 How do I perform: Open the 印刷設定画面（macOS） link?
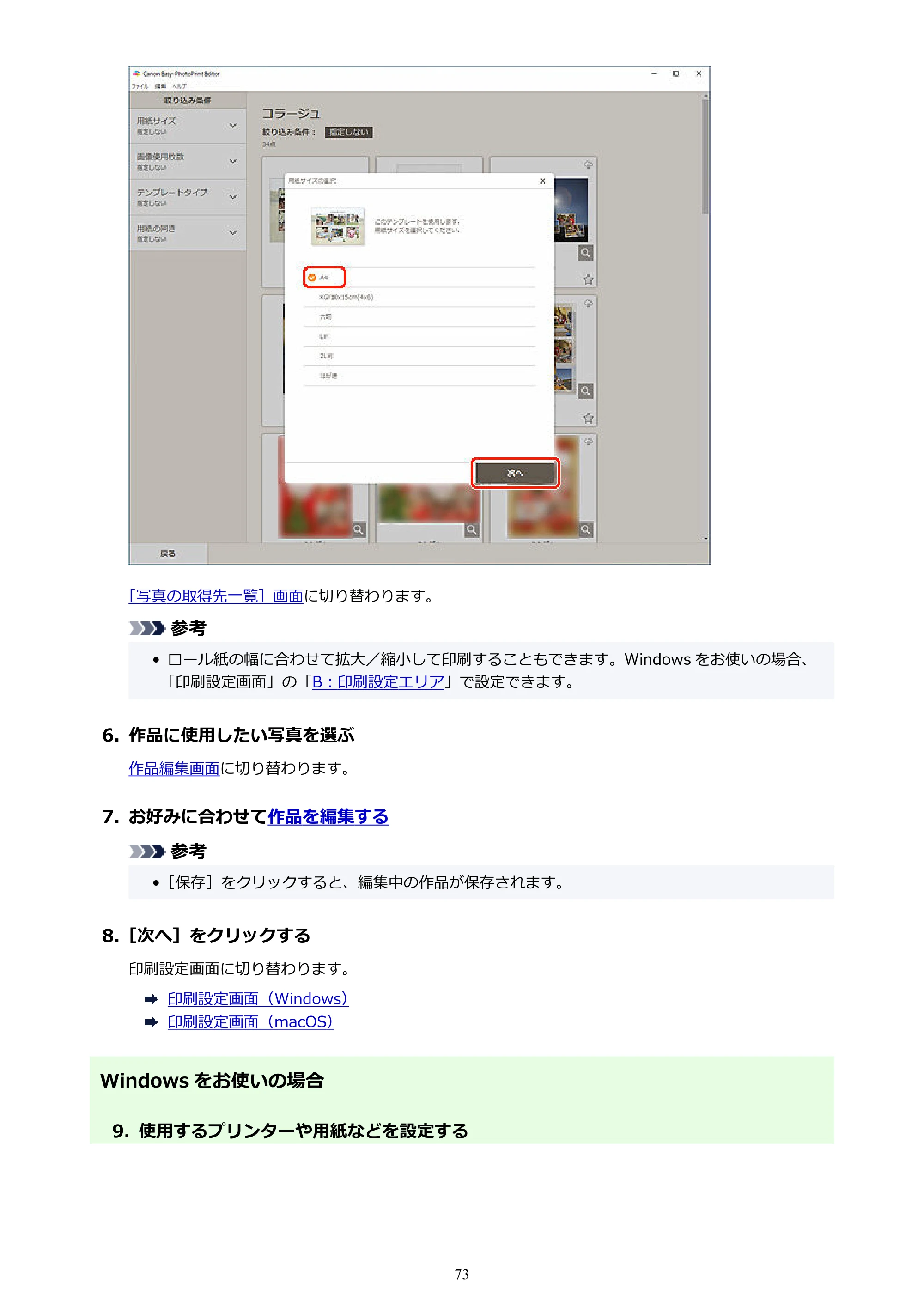250,1022
